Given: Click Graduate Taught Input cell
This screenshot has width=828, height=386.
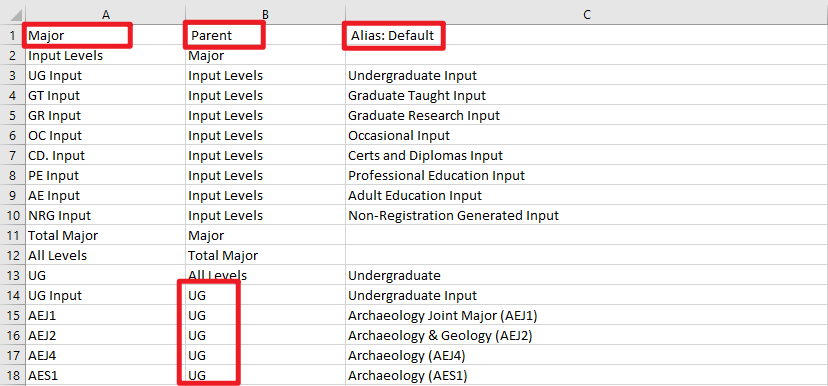Looking at the screenshot, I should 587,95.
